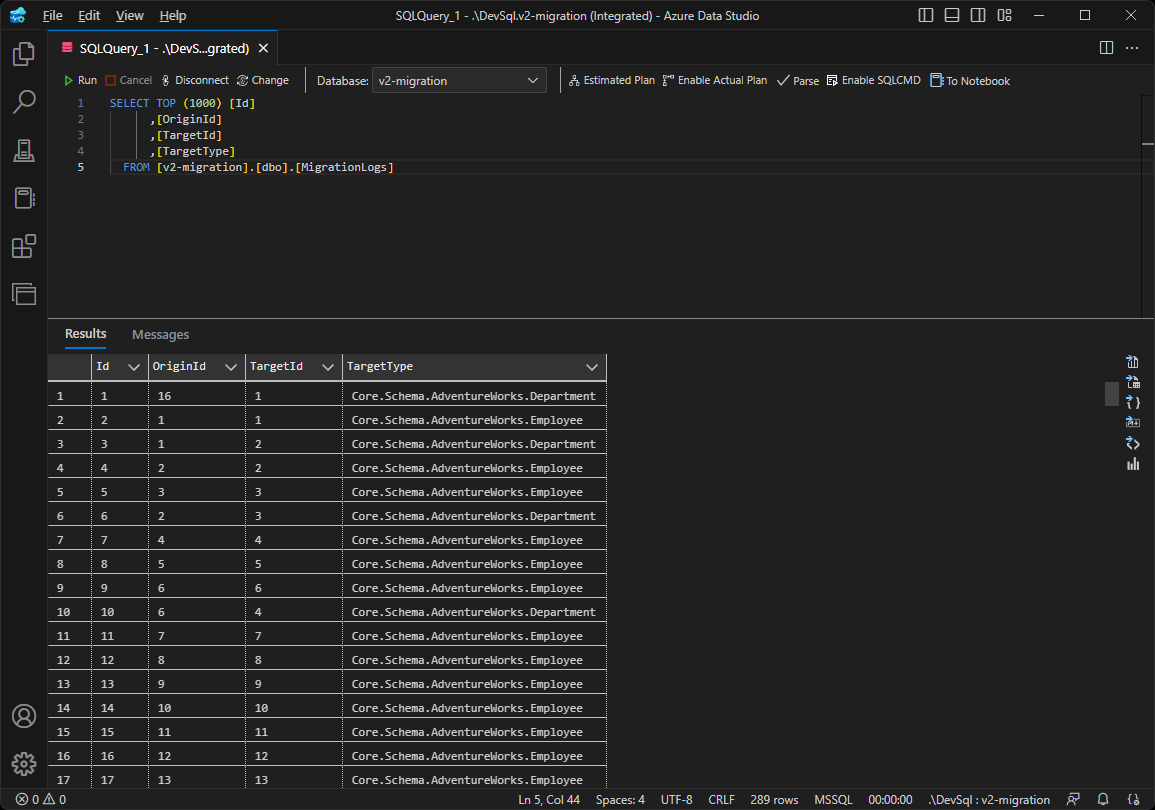Screen dimensions: 1155x810
Task: Switch to the Messages tab
Action: point(161,334)
